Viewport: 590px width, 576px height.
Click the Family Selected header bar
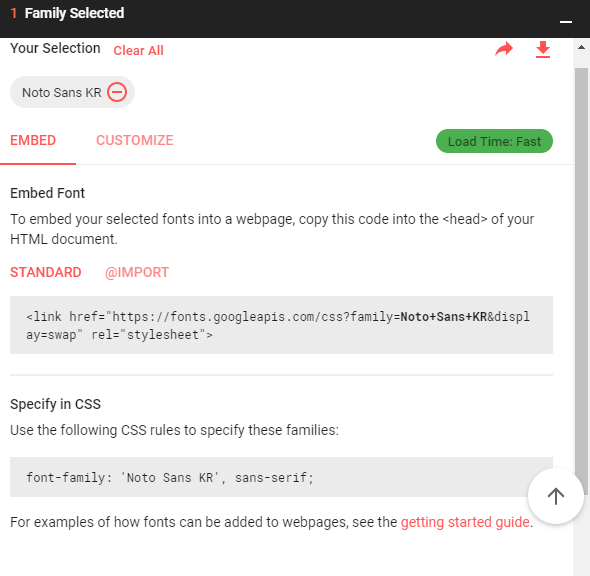pyautogui.click(x=295, y=18)
